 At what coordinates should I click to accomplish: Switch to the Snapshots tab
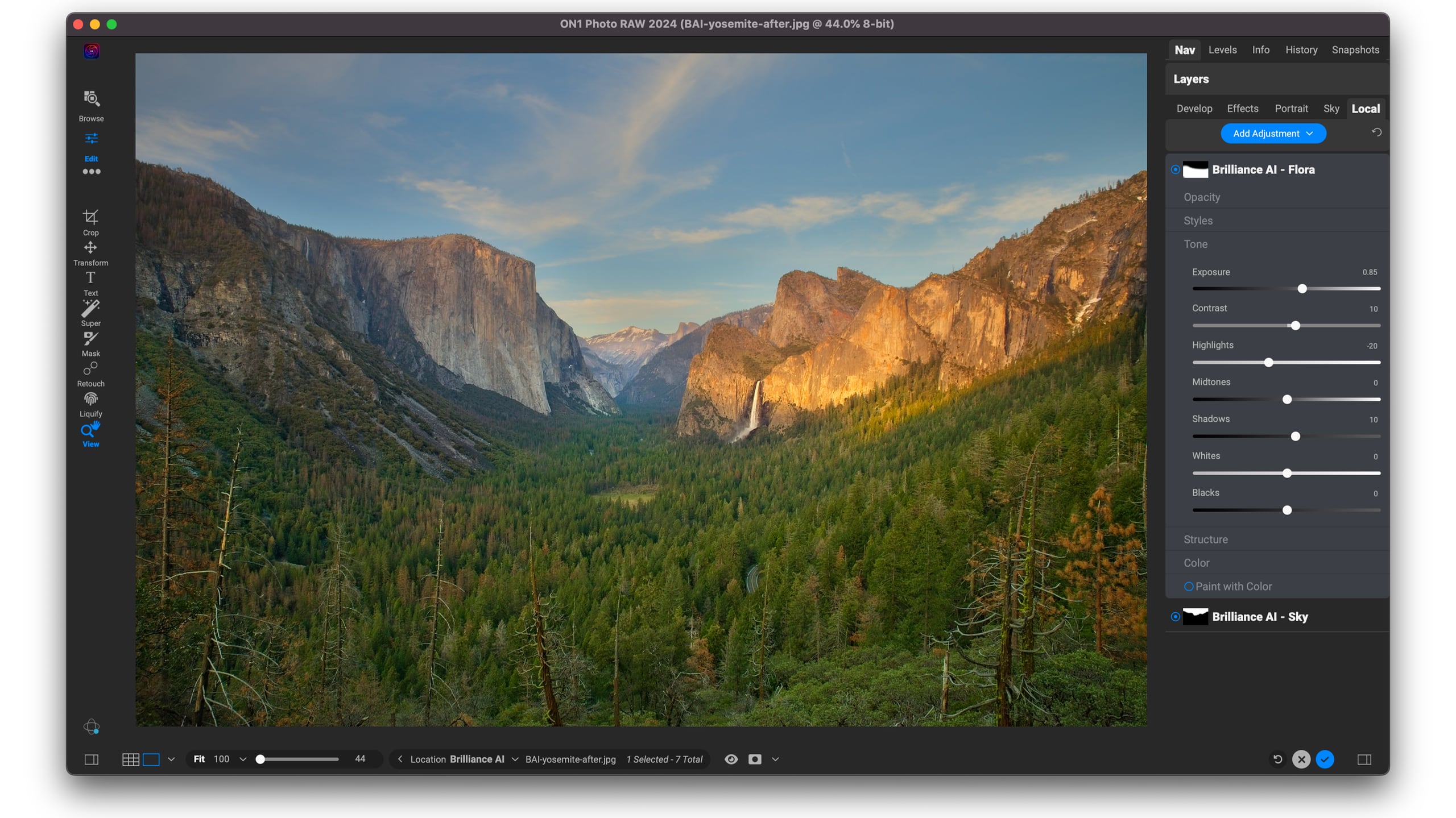(x=1355, y=50)
